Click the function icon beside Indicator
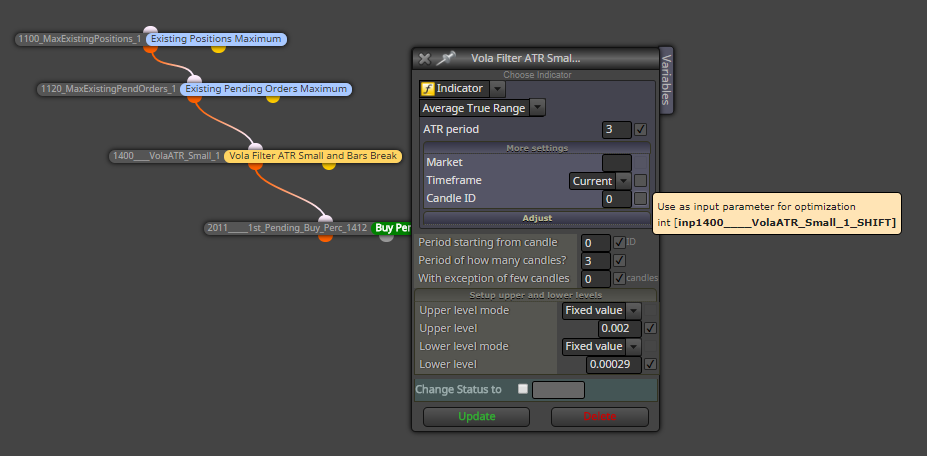This screenshot has width=927, height=456. [427, 89]
